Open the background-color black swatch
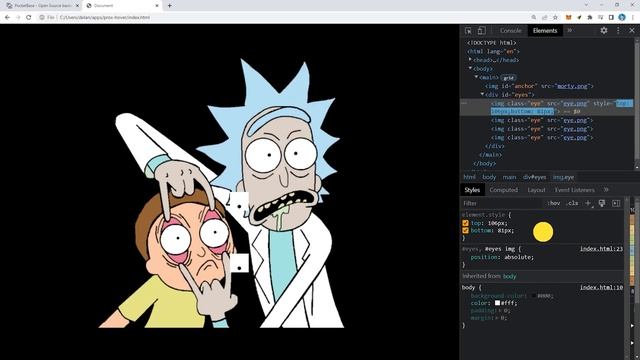Image resolution: width=640 pixels, height=360 pixels. (x=533, y=296)
